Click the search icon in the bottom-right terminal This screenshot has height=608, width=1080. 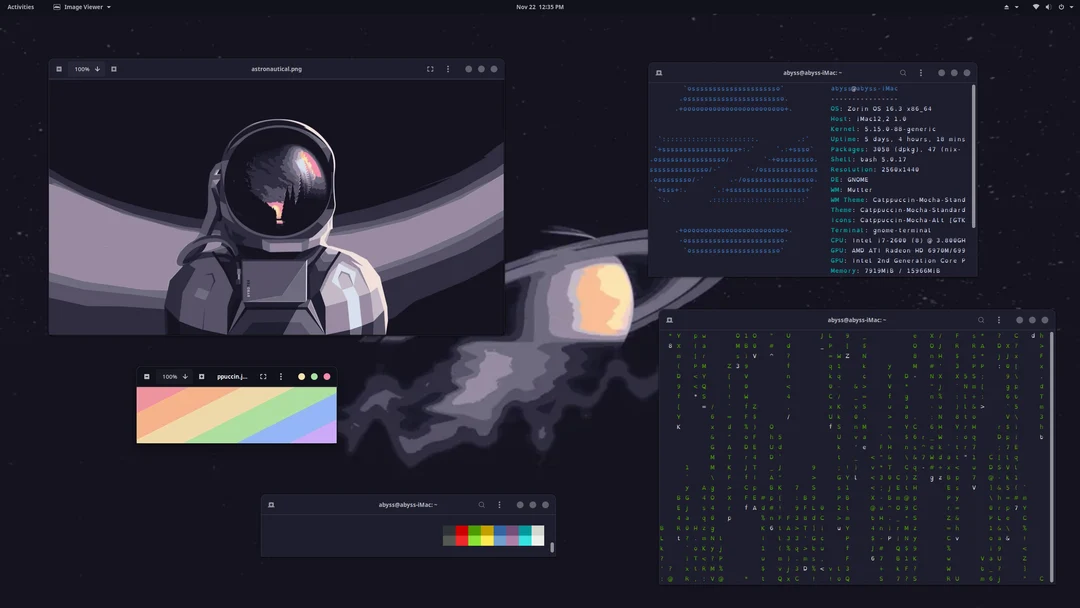point(980,320)
